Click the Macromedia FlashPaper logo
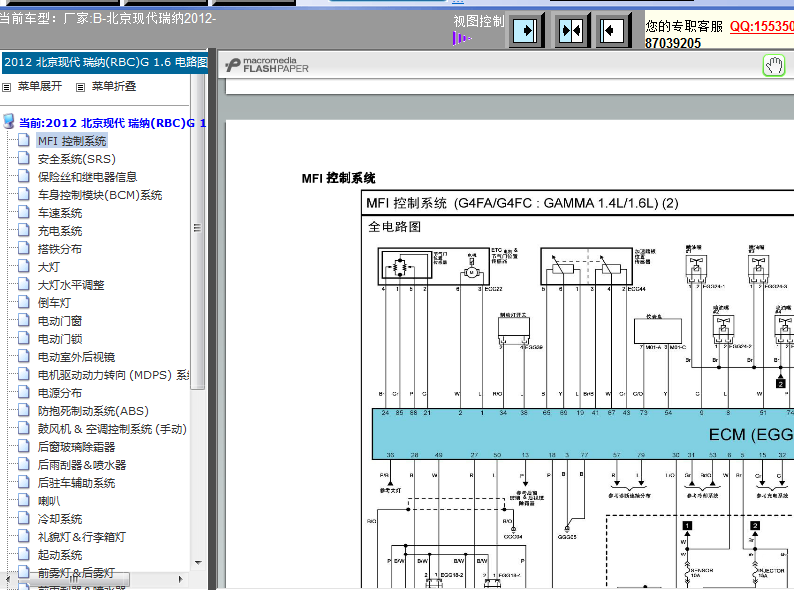The image size is (794, 590). [x=268, y=65]
